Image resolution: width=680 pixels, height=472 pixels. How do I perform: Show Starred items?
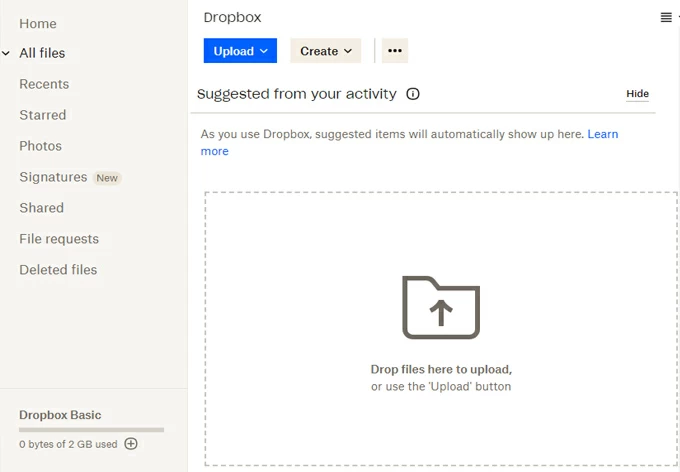(43, 115)
